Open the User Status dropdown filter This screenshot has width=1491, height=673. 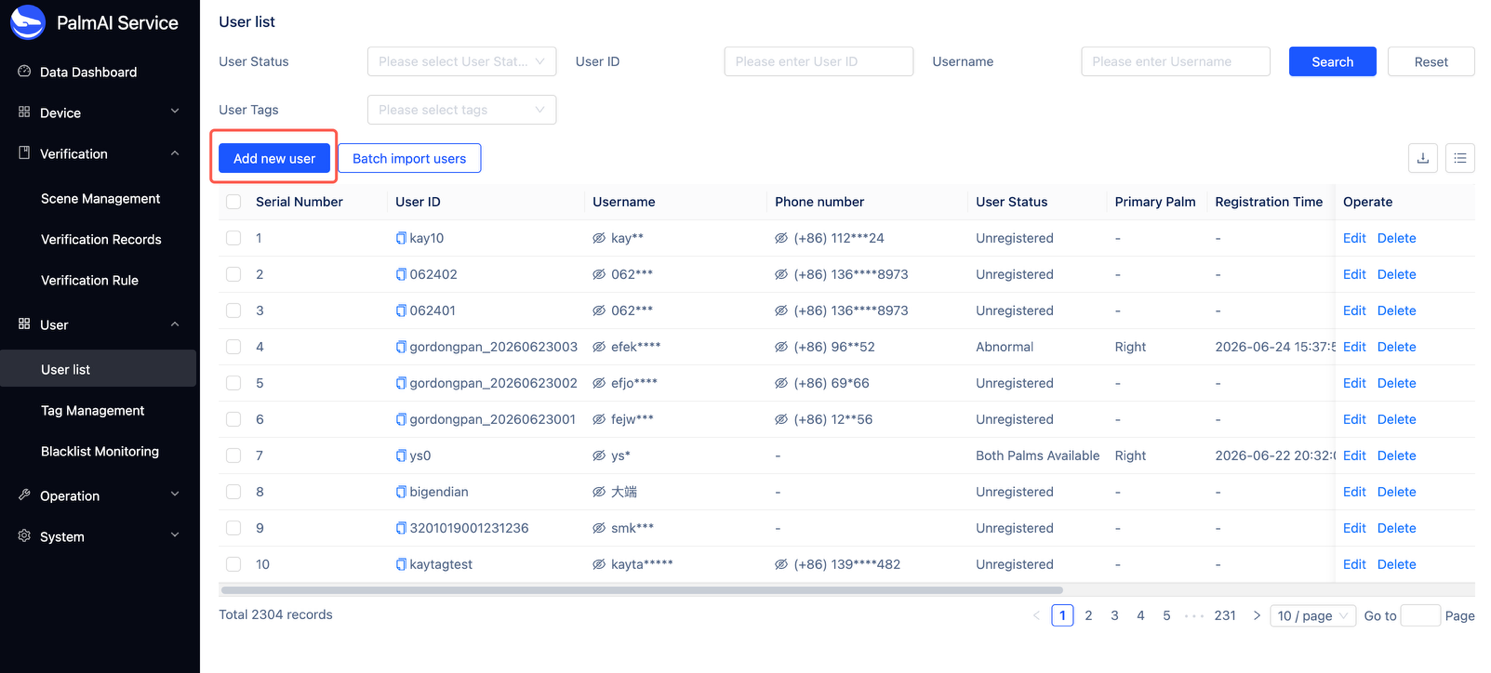[461, 61]
